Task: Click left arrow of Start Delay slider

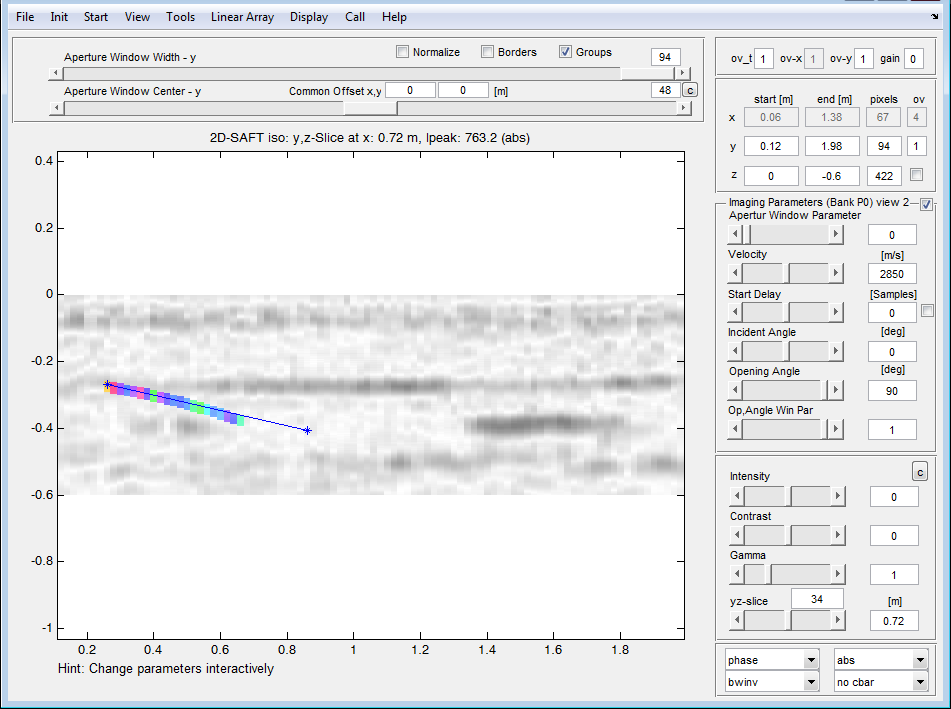Action: pyautogui.click(x=735, y=312)
